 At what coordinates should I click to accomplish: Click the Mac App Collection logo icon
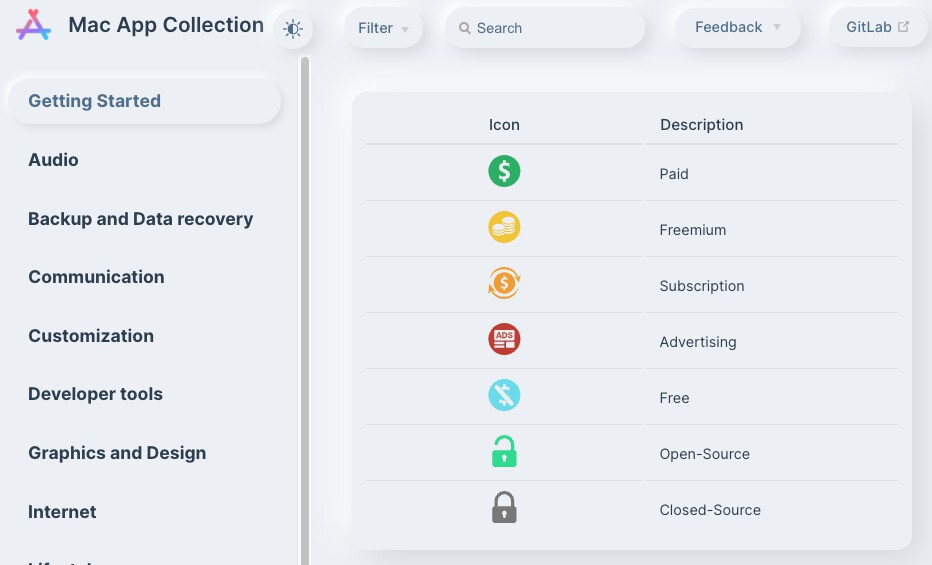[x=33, y=25]
